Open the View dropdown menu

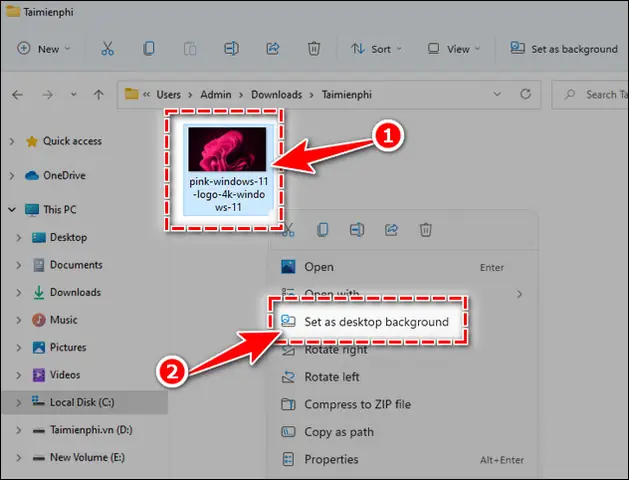(x=453, y=49)
